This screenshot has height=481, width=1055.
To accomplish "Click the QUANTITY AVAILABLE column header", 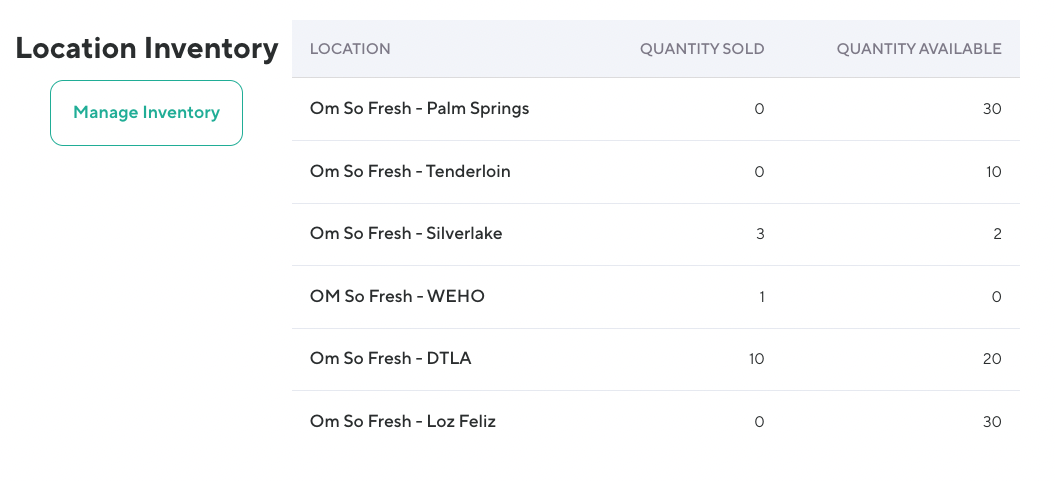I will [919, 49].
